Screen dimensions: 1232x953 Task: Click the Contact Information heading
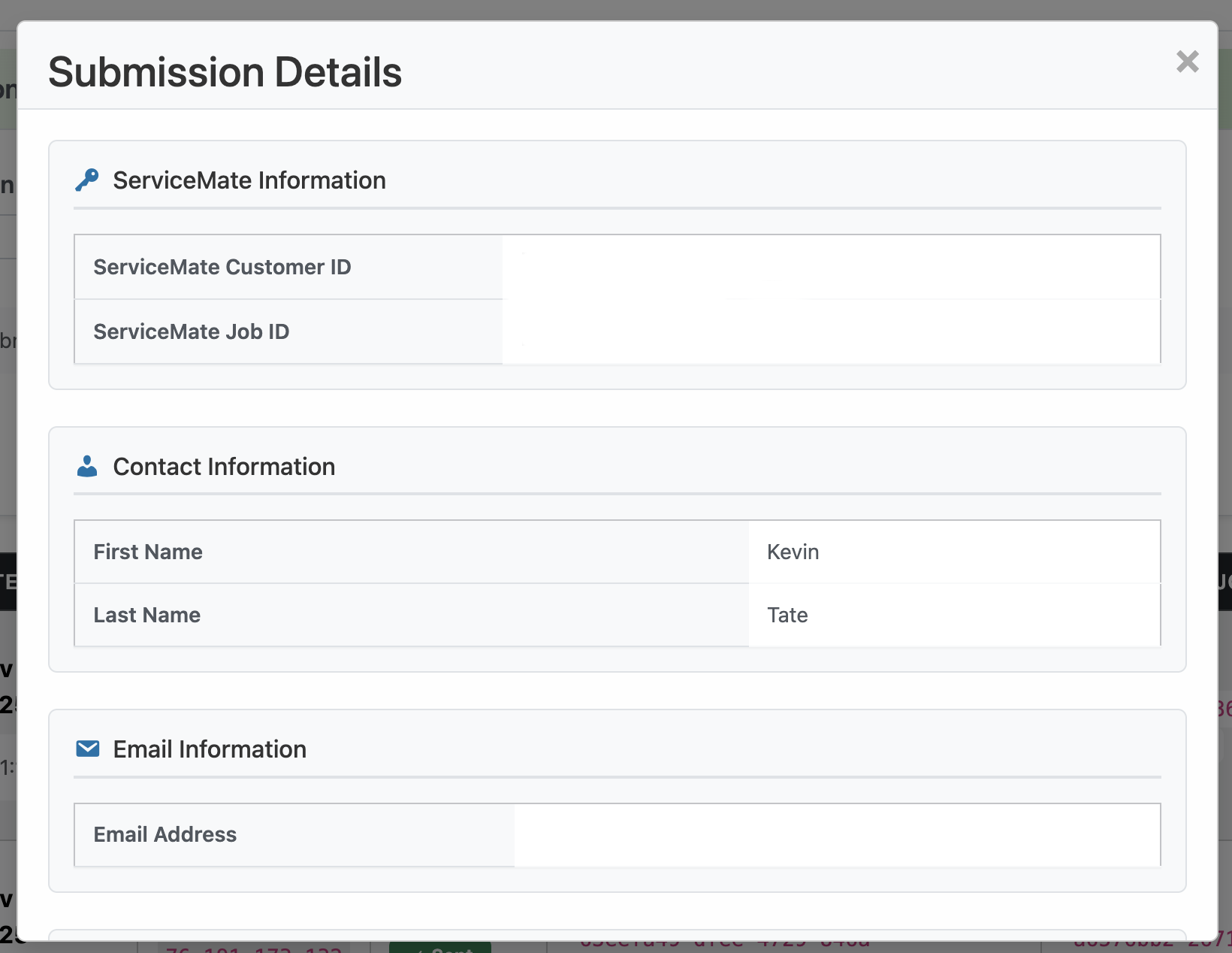(224, 467)
